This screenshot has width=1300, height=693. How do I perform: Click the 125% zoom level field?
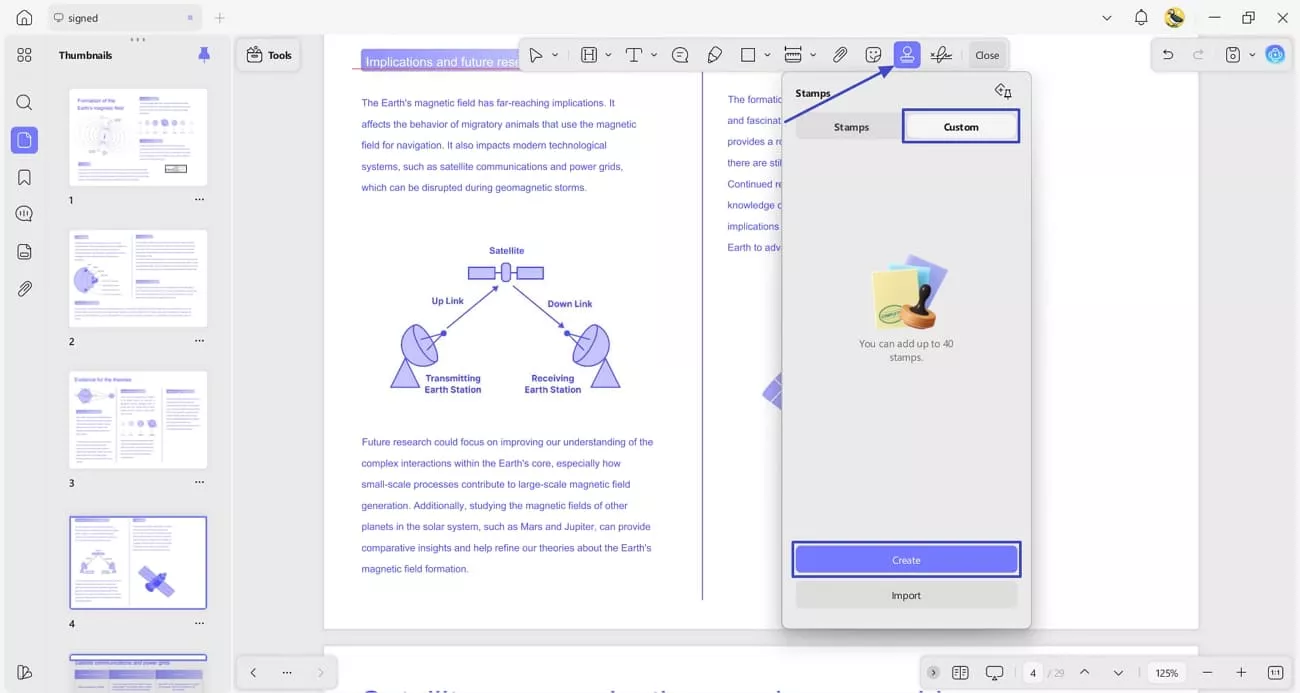point(1167,673)
